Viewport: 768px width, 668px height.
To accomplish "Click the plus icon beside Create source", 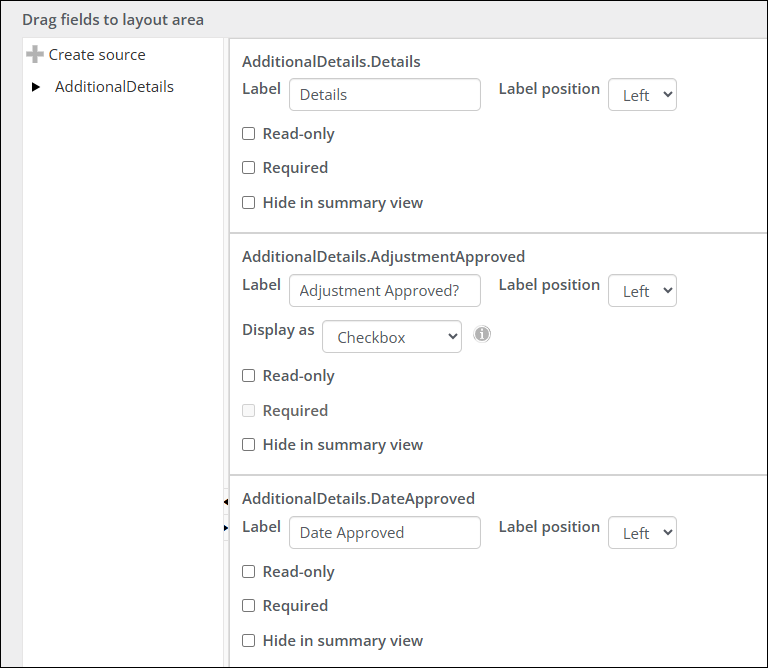I will (35, 55).
